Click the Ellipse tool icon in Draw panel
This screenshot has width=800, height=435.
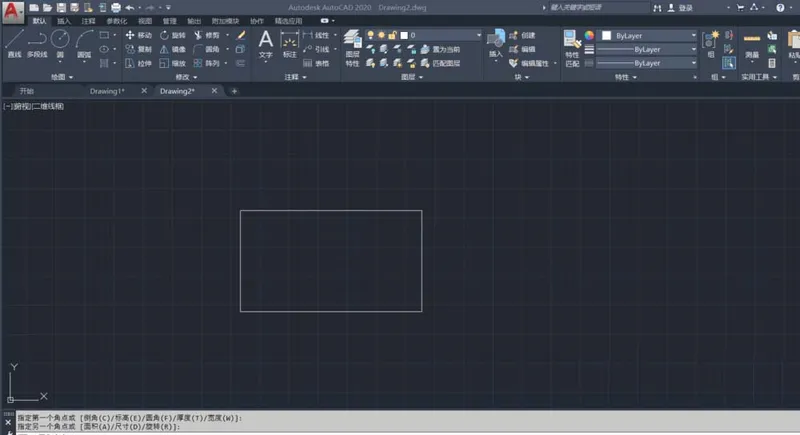104,49
